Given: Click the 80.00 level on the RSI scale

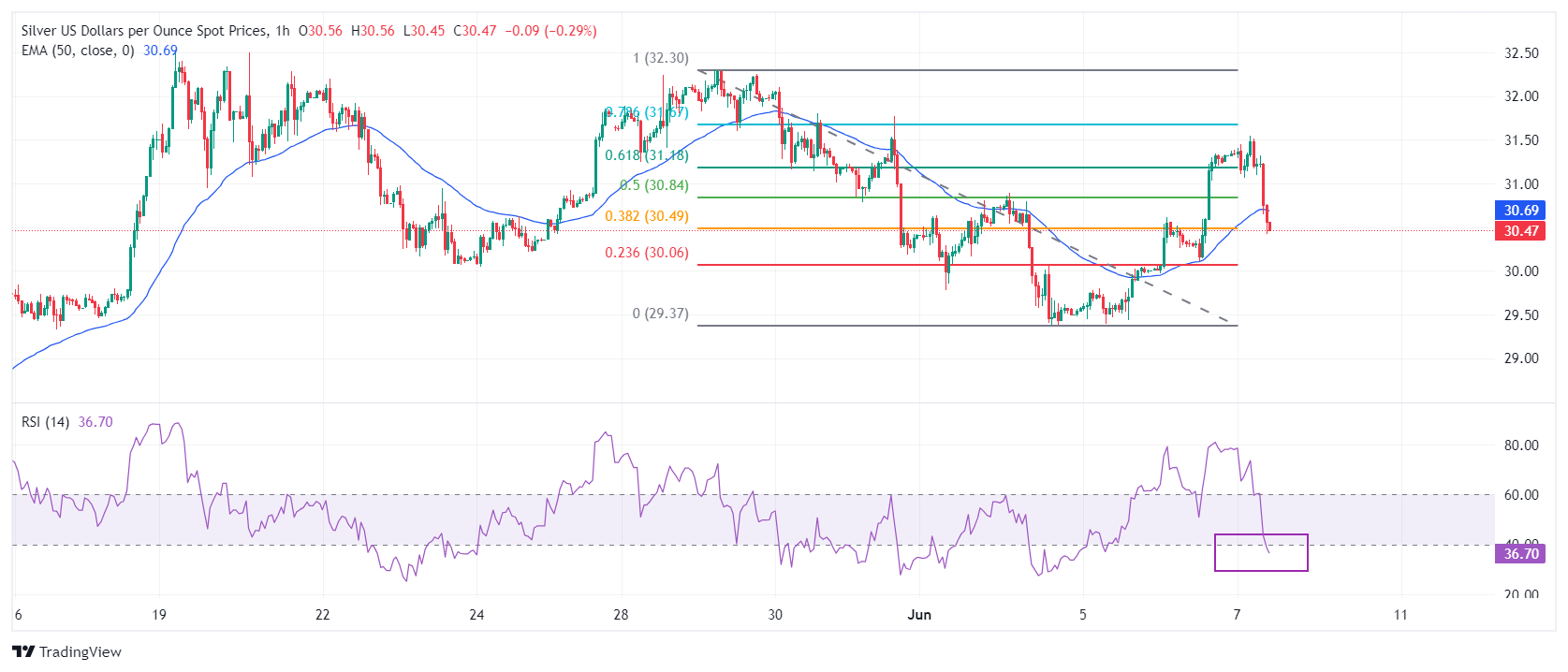Looking at the screenshot, I should click(x=1521, y=446).
